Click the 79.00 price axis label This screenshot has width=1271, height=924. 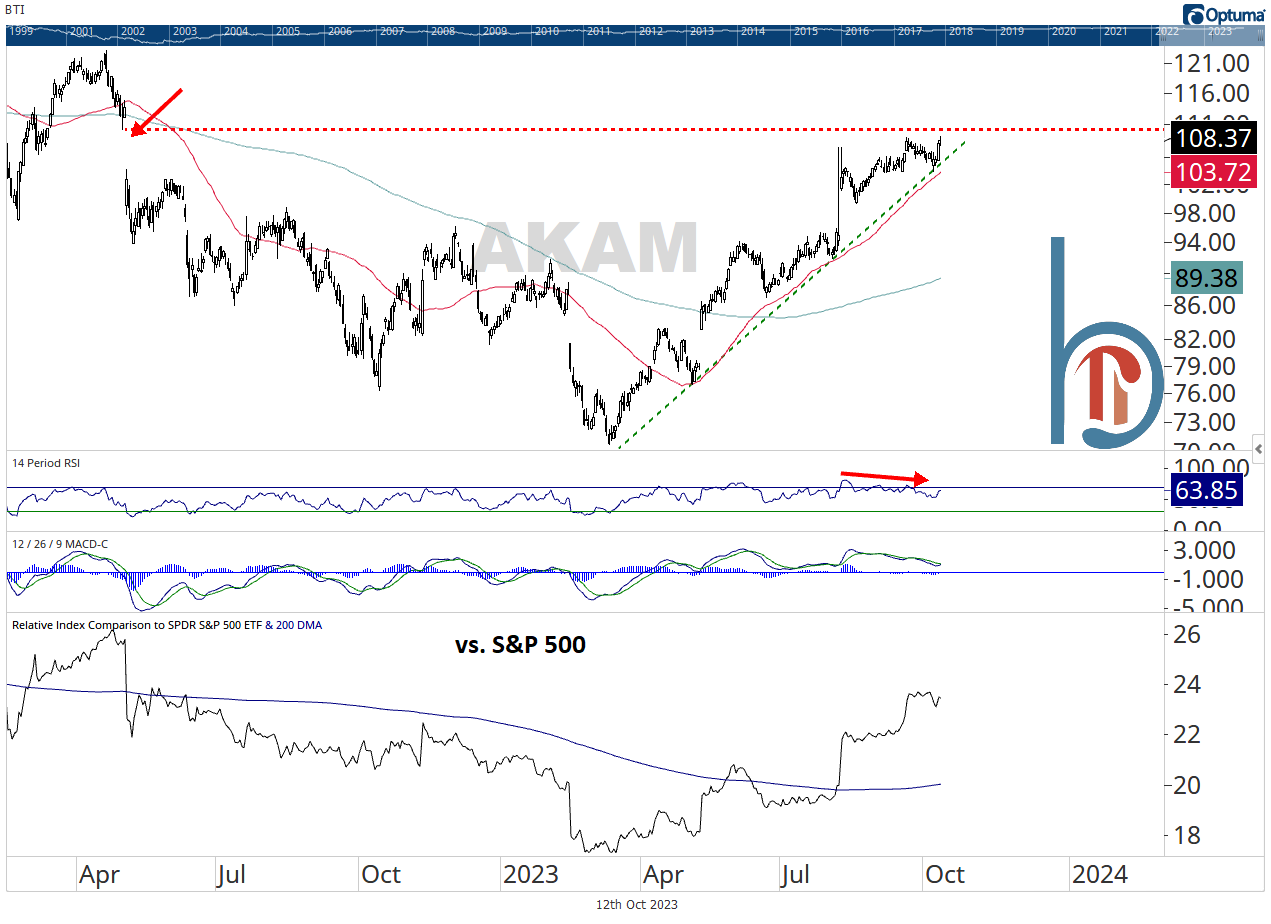tap(1206, 365)
